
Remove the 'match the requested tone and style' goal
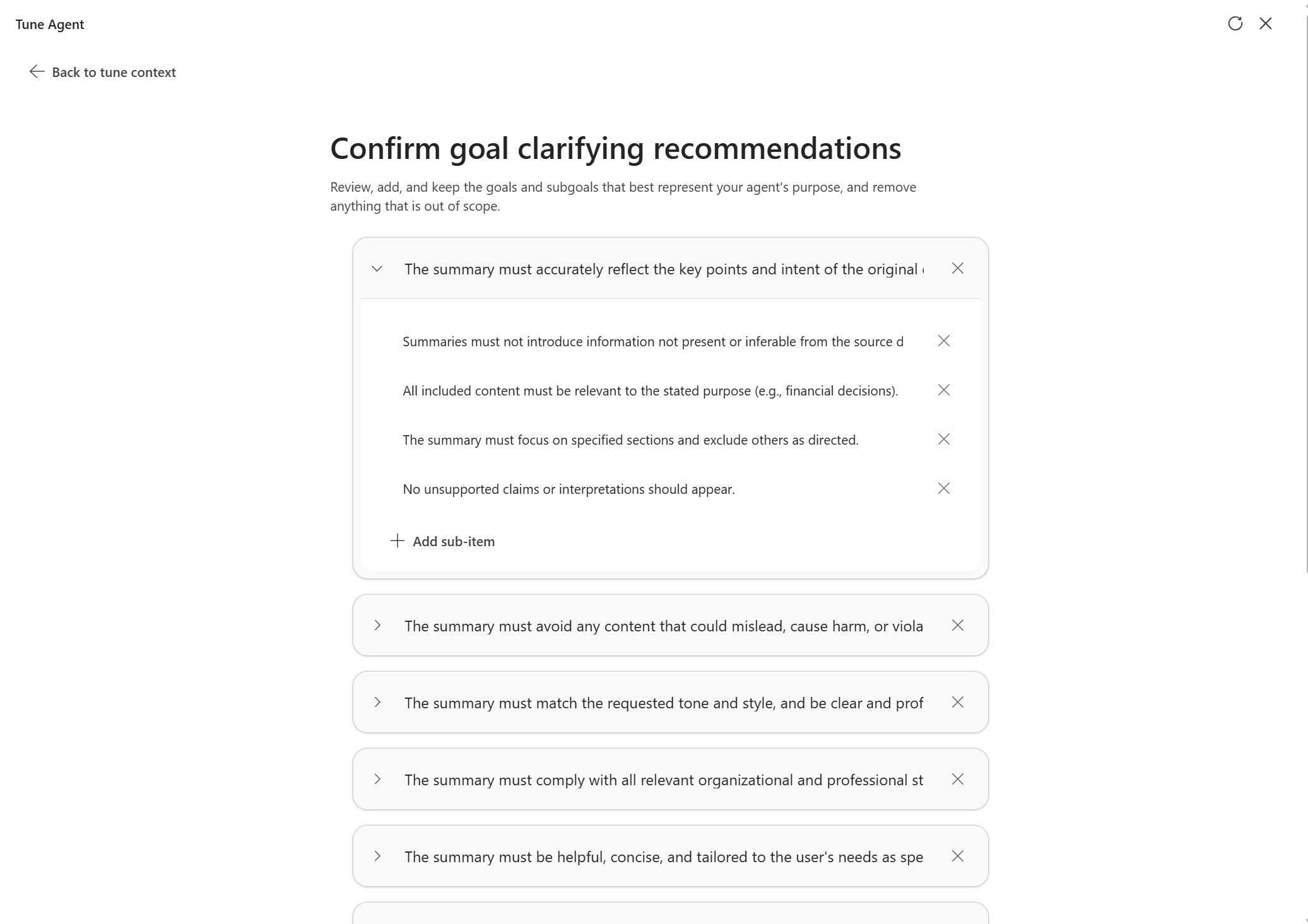pos(957,703)
